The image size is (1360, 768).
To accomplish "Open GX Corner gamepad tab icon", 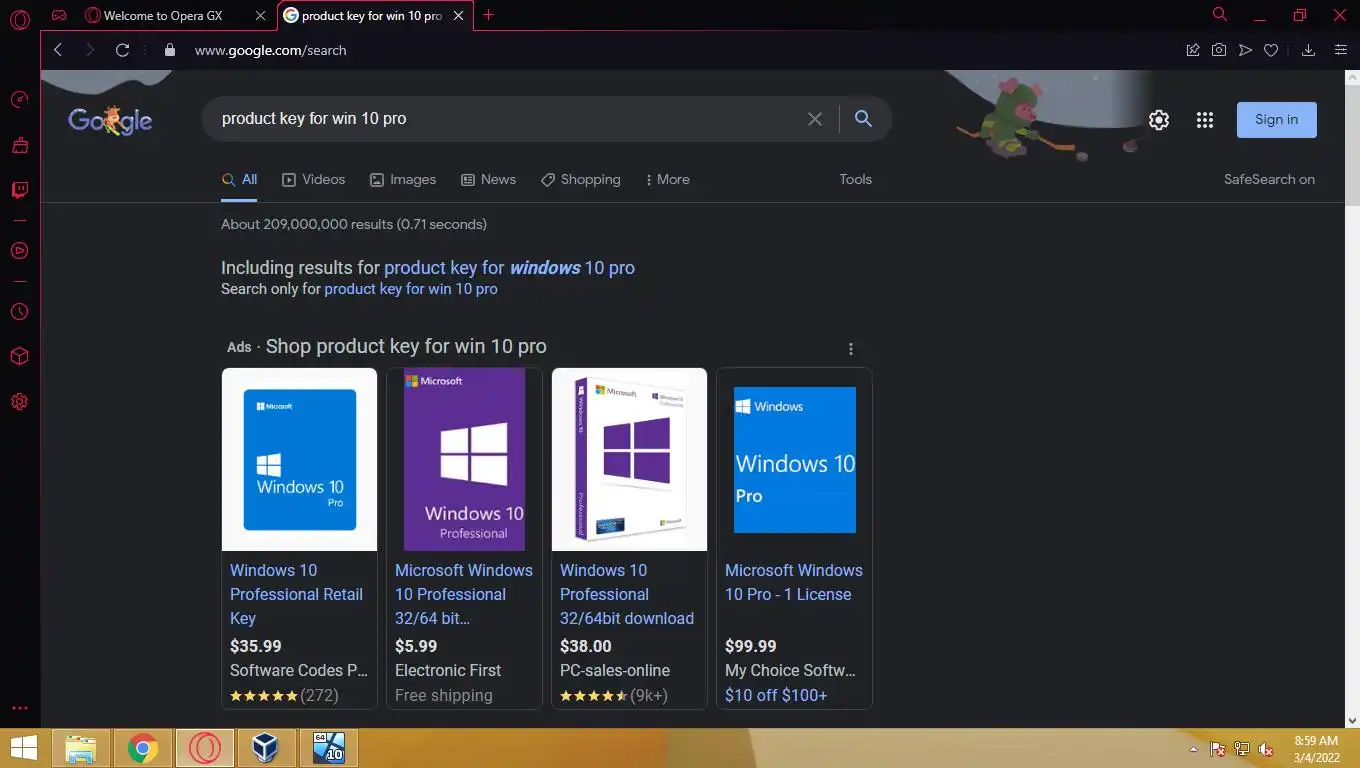I will tap(60, 16).
